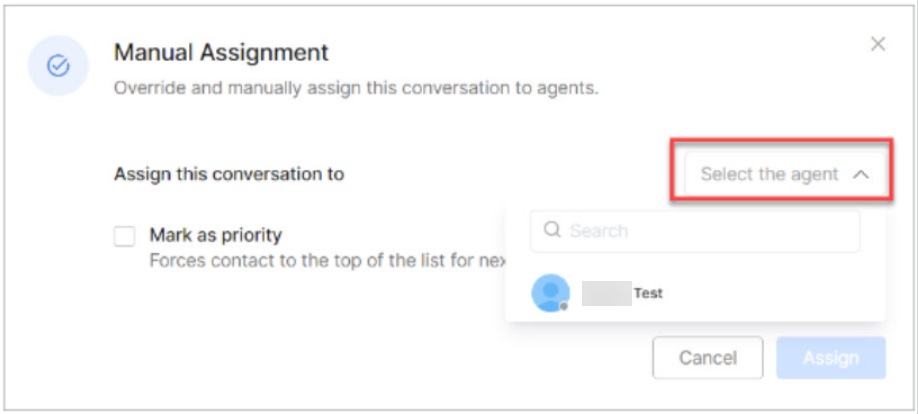Viewport: 918px width, 414px height.
Task: Click the magnifier icon in the search box
Action: [552, 231]
